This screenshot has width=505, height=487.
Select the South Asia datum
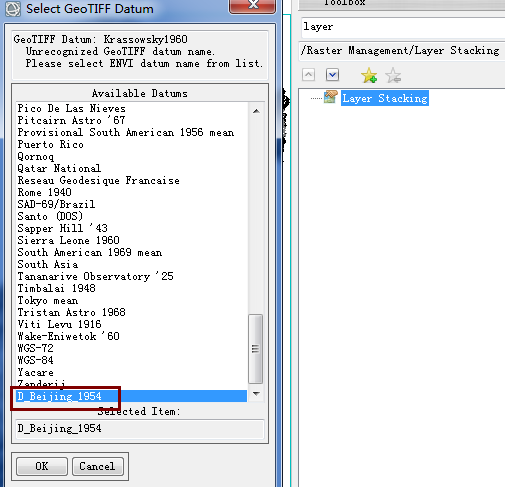point(131,264)
